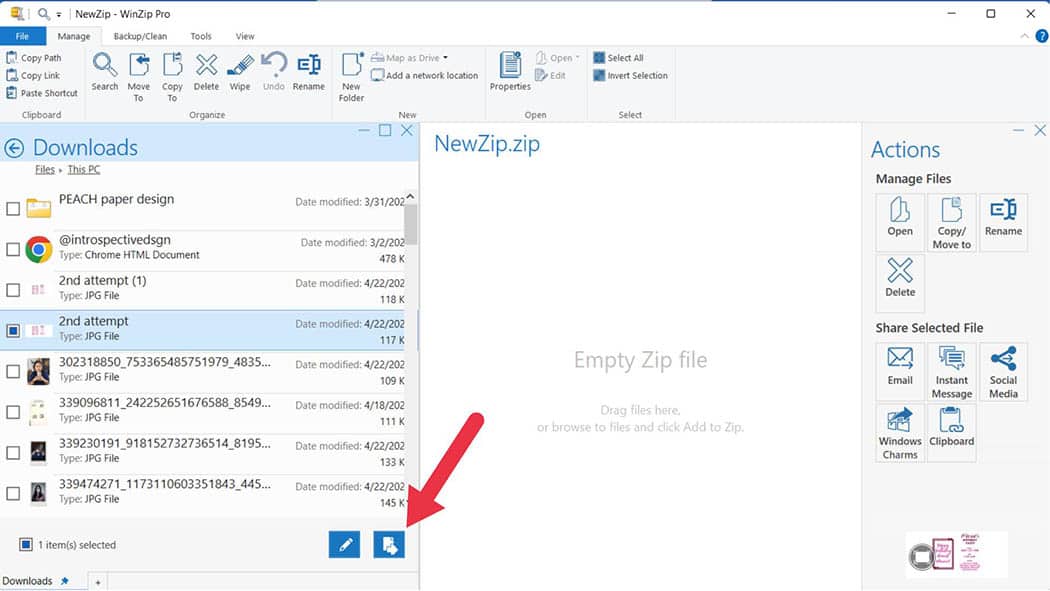The width and height of the screenshot is (1050, 591).
Task: Click the Files breadcrumb link
Action: pyautogui.click(x=45, y=169)
